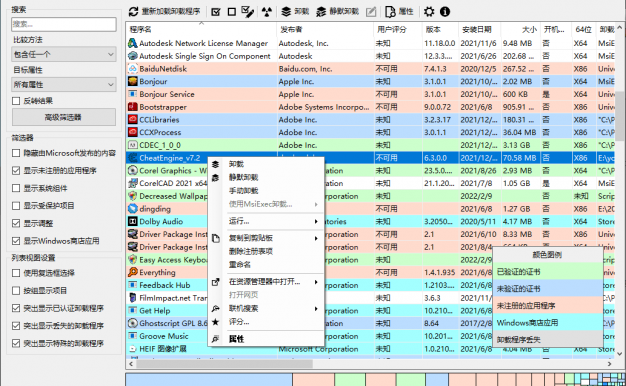This screenshot has height=386, width=626.
Task: Toggle the 反转结果 invert results checkbox
Action: tap(16, 101)
